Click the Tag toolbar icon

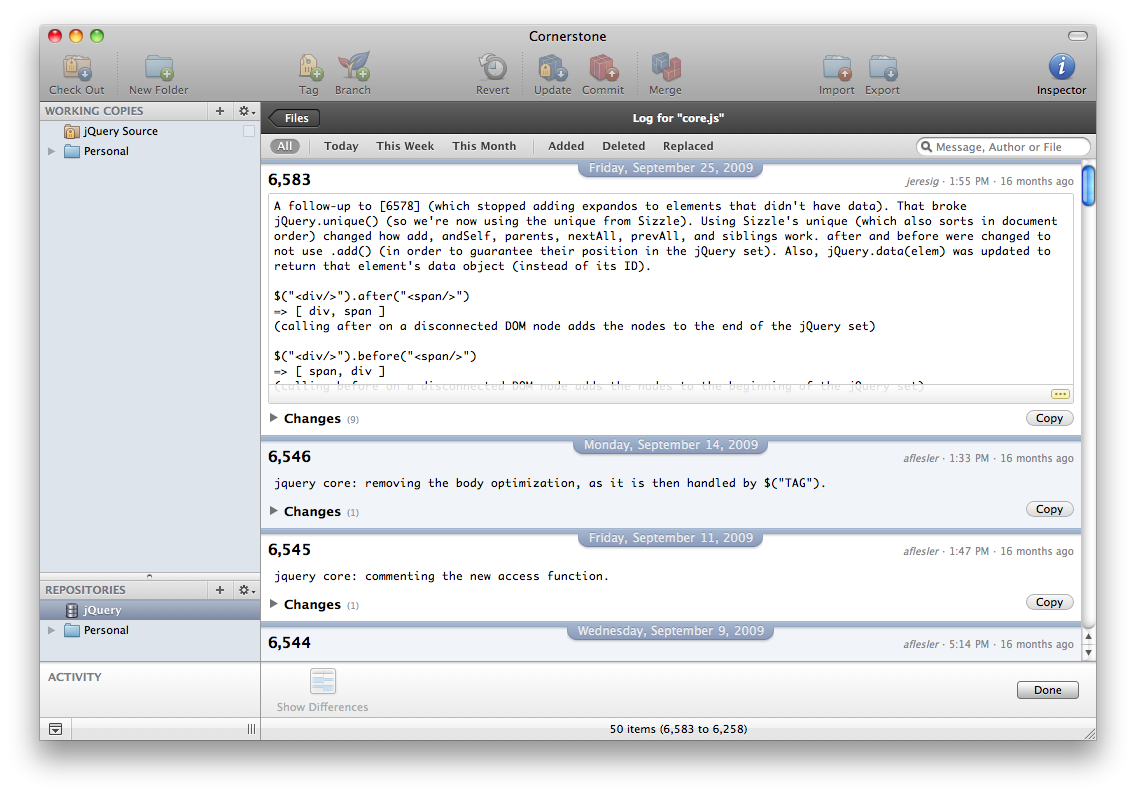(x=309, y=68)
